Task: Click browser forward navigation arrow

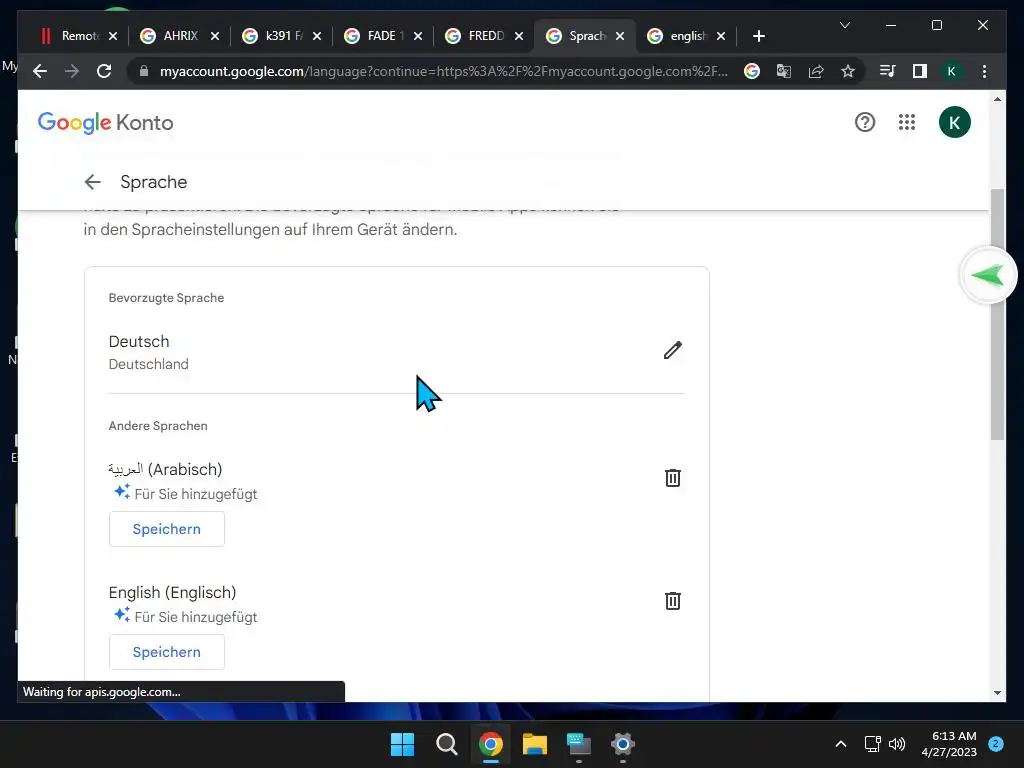Action: (72, 71)
